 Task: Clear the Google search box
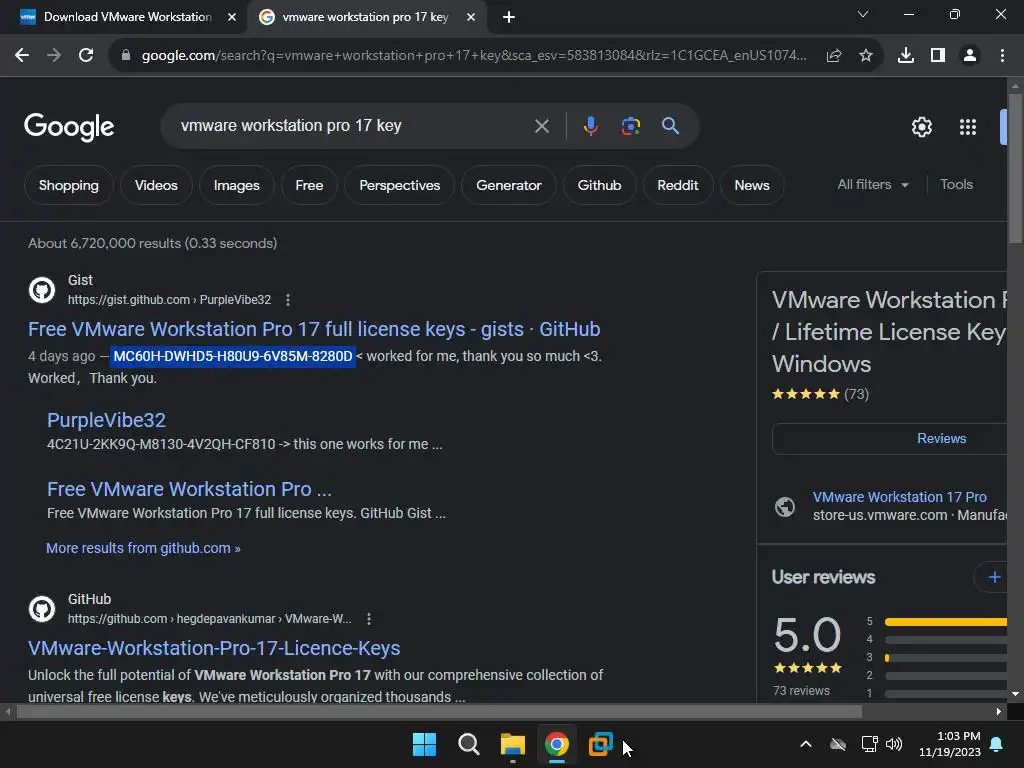(x=542, y=126)
